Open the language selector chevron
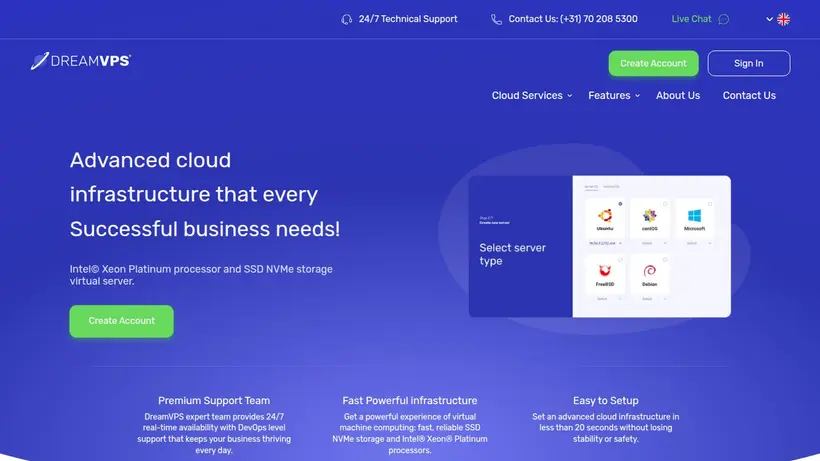Viewport: 820px width, 461px height. (769, 19)
